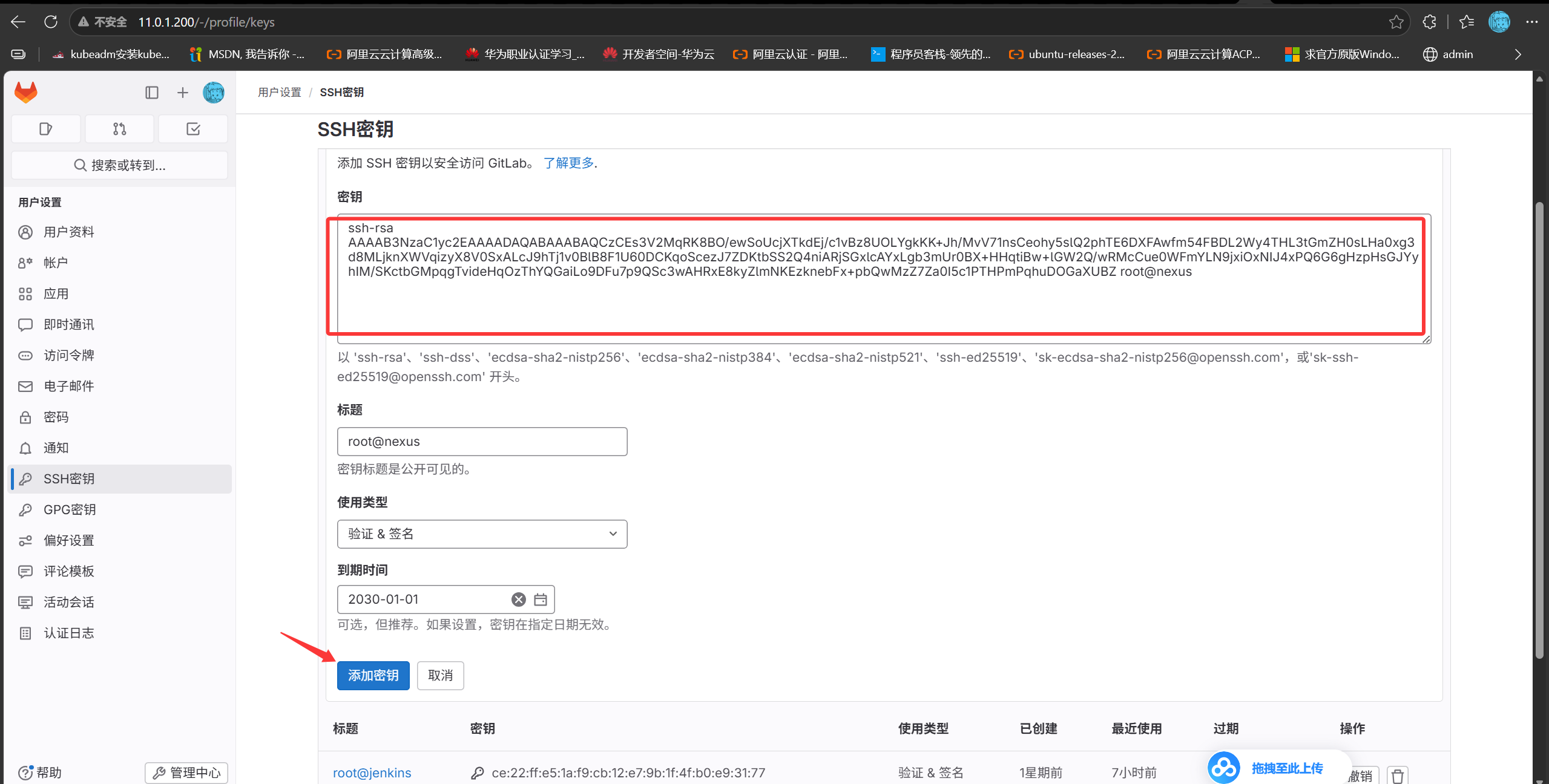This screenshot has width=1549, height=784.
Task: Bookmark this page with the star icon
Action: point(1396,22)
